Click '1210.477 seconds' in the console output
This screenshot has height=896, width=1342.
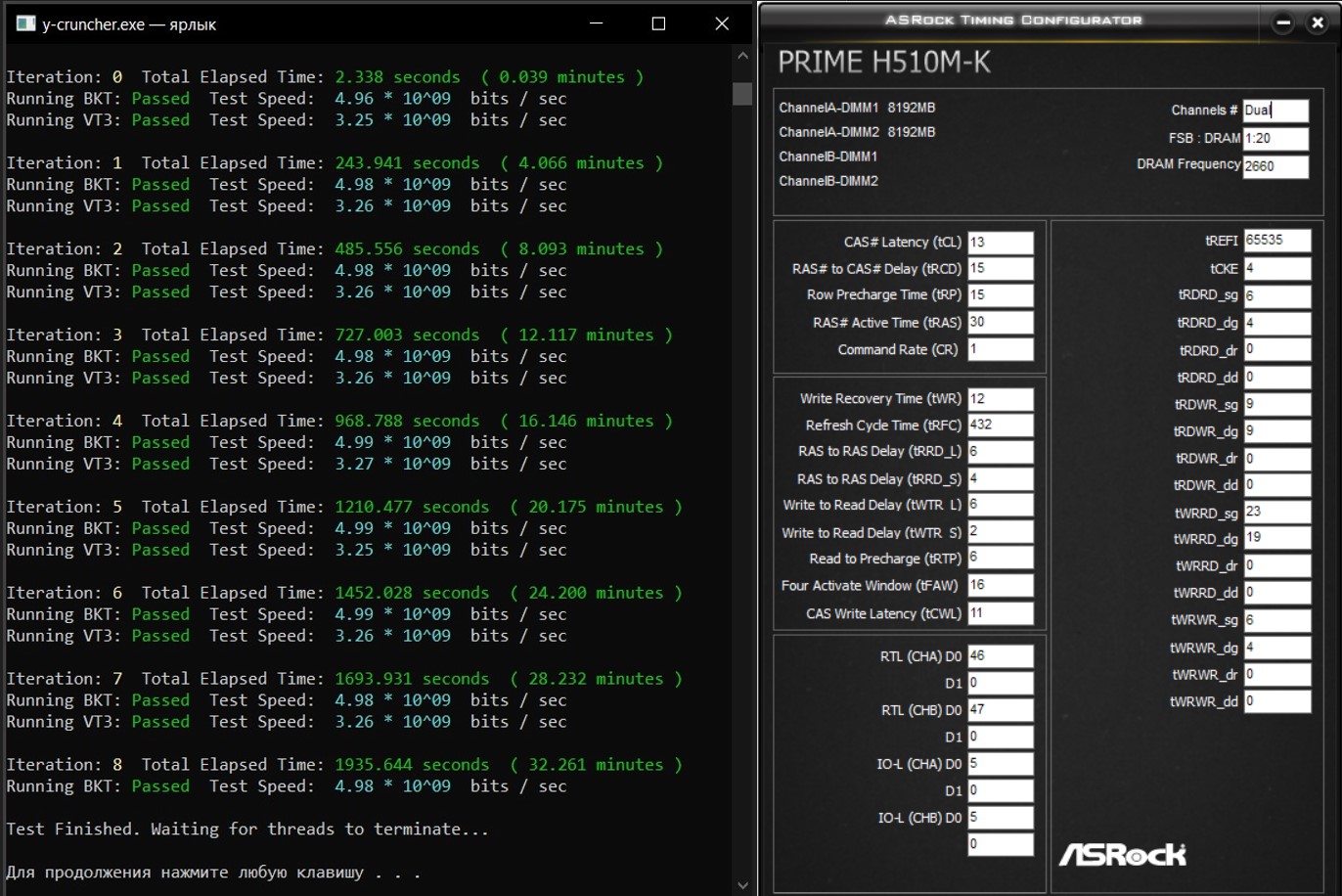coord(412,508)
